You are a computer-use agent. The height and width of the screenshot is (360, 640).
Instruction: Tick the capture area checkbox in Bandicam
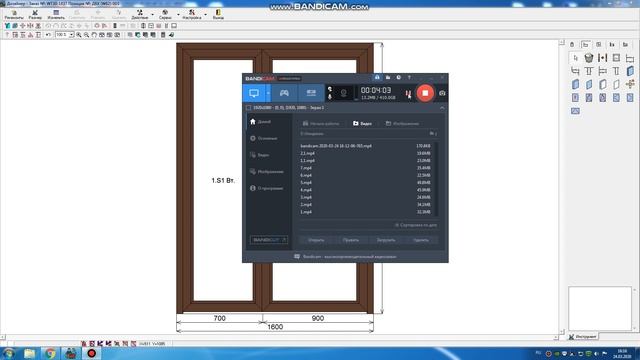(x=248, y=108)
